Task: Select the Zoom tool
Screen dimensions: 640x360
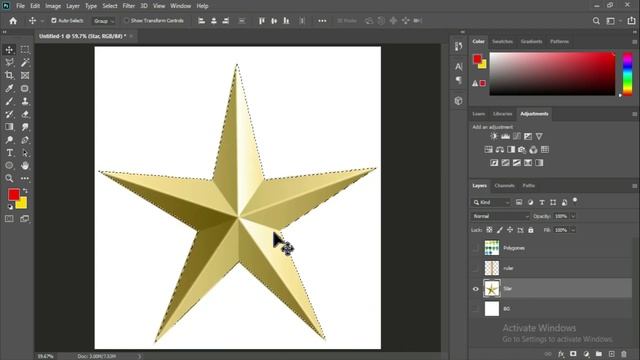Action: (9, 178)
